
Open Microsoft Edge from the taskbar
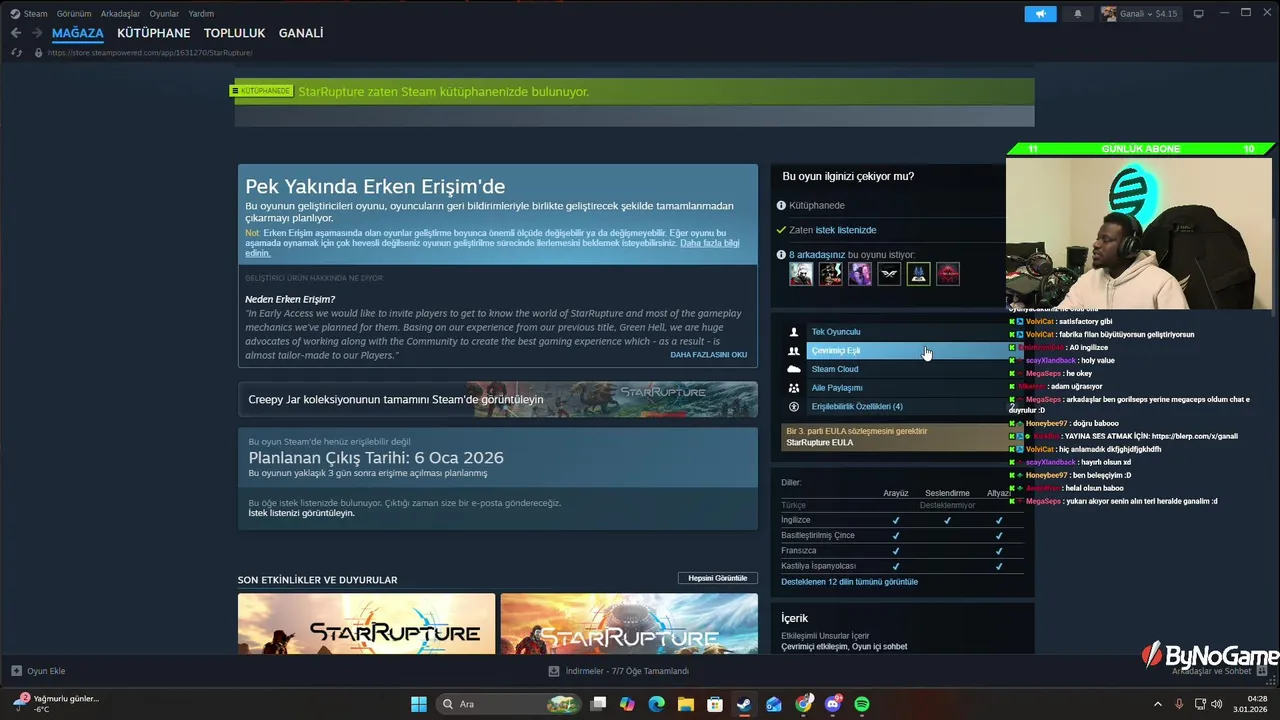pos(656,704)
